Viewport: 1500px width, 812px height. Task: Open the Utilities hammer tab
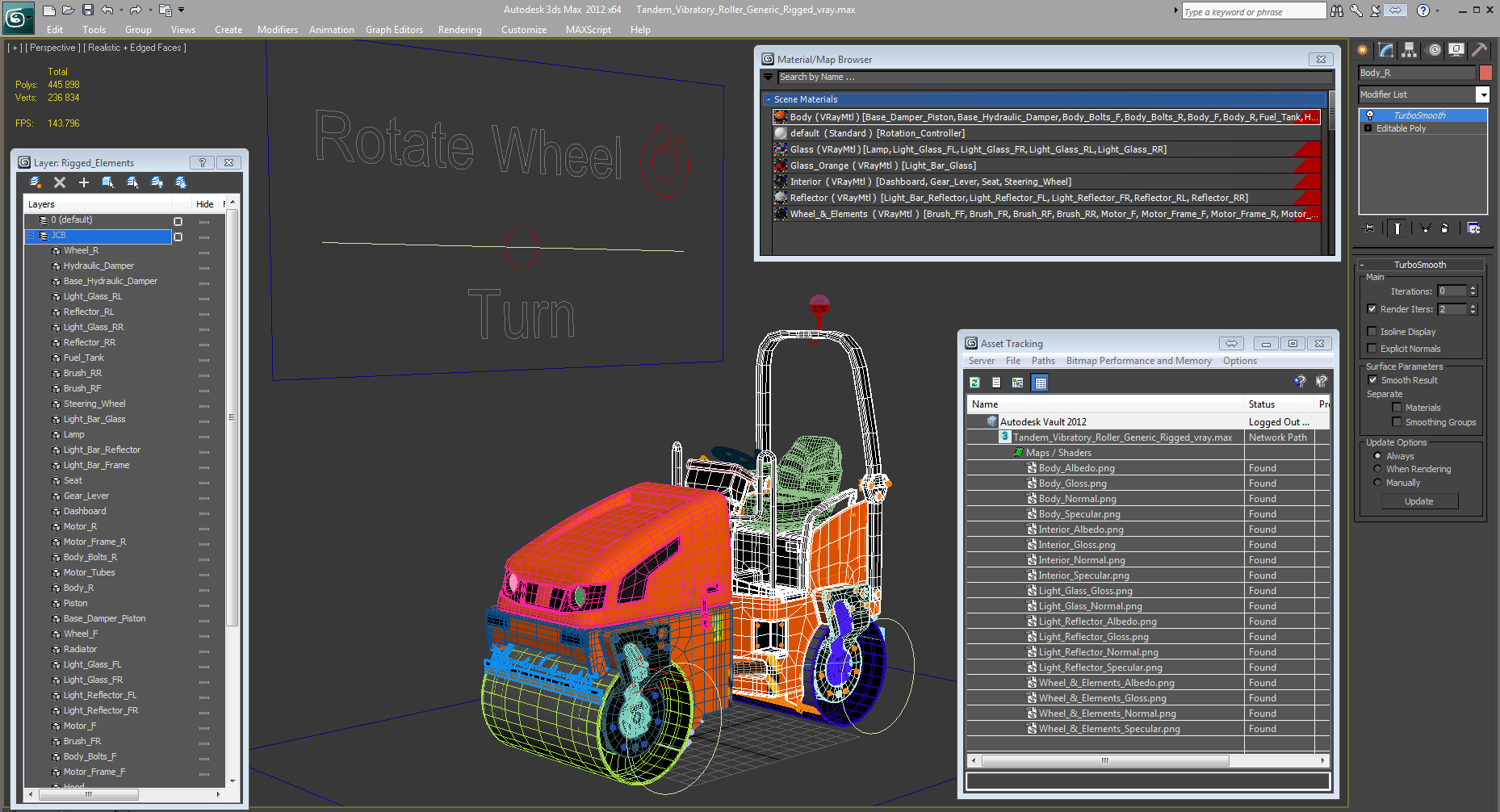click(x=1480, y=50)
